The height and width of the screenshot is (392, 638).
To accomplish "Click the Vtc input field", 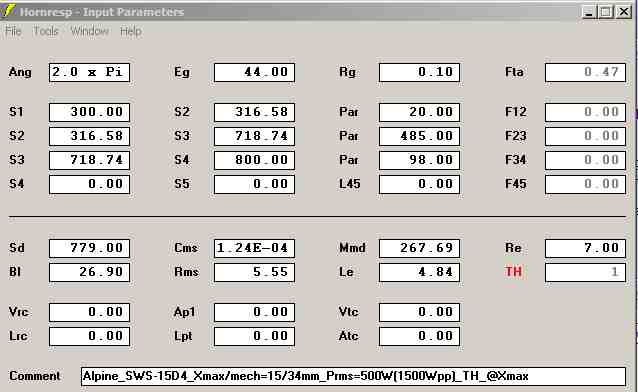I will [x=419, y=312].
